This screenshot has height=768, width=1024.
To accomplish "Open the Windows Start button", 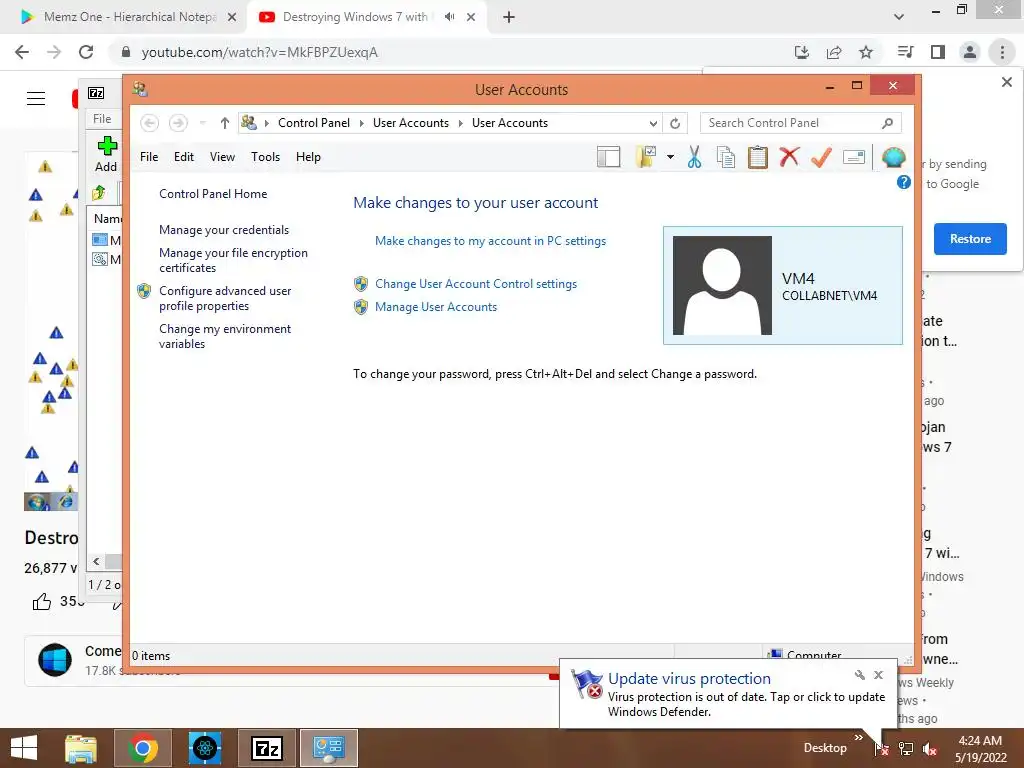I will click(x=24, y=748).
